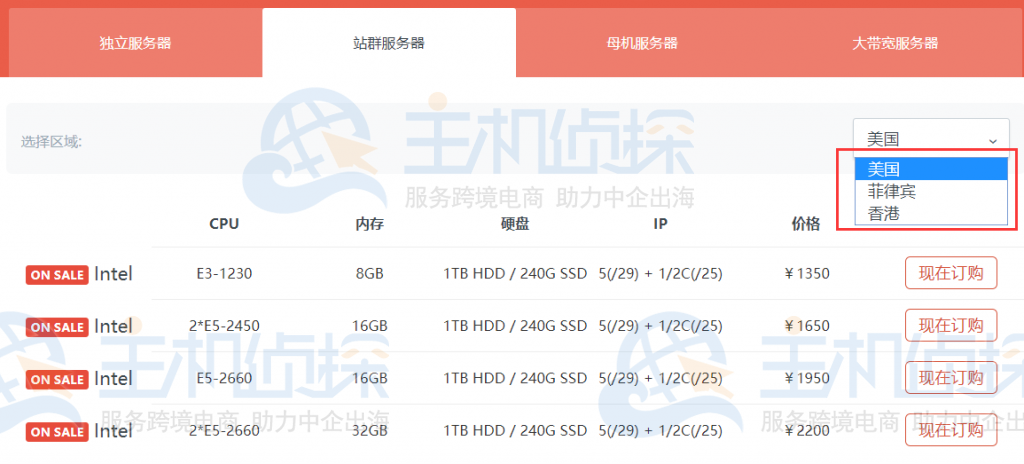Go to the 大带宽服务器 tab
The image size is (1024, 464).
pos(895,43)
